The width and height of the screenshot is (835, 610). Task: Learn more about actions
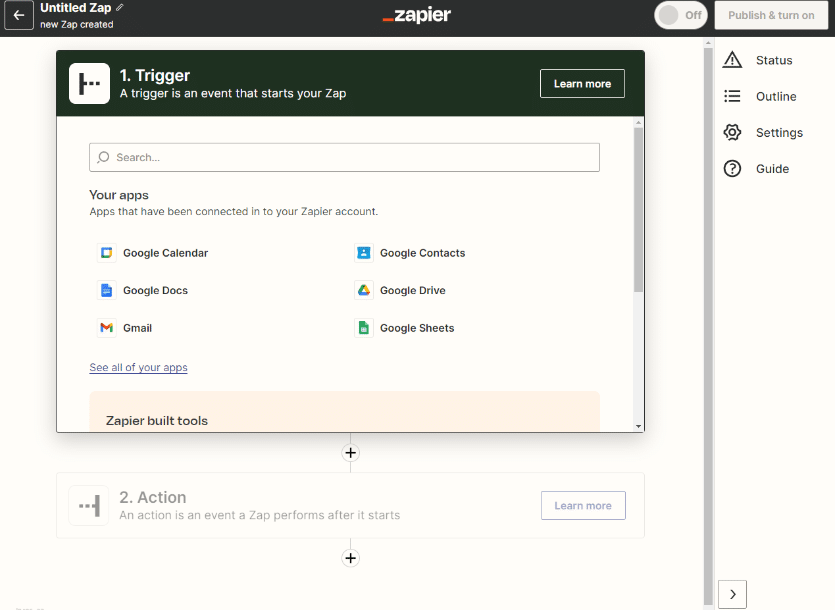(583, 505)
